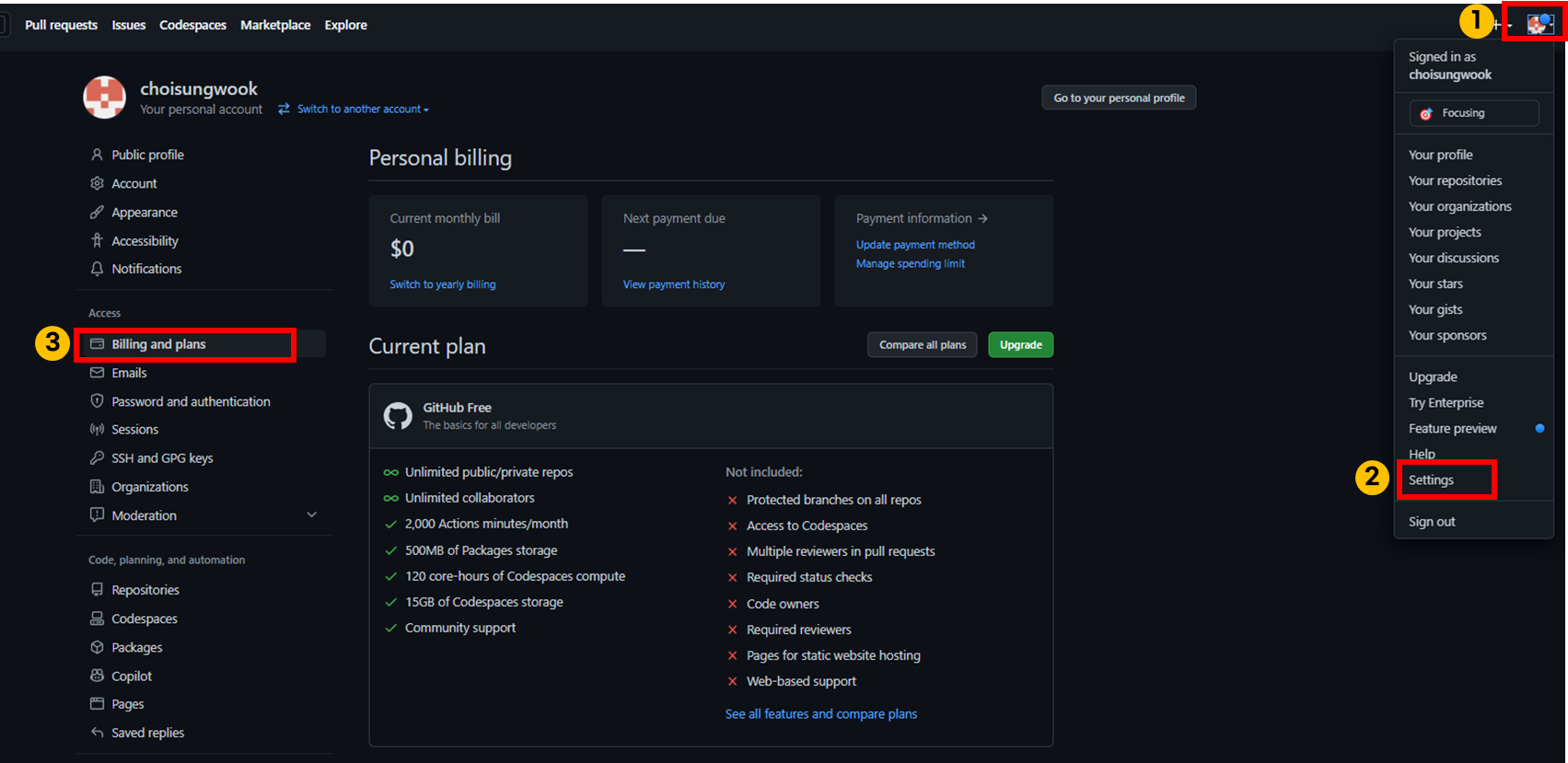Click the Repositories repo icon

[97, 590]
